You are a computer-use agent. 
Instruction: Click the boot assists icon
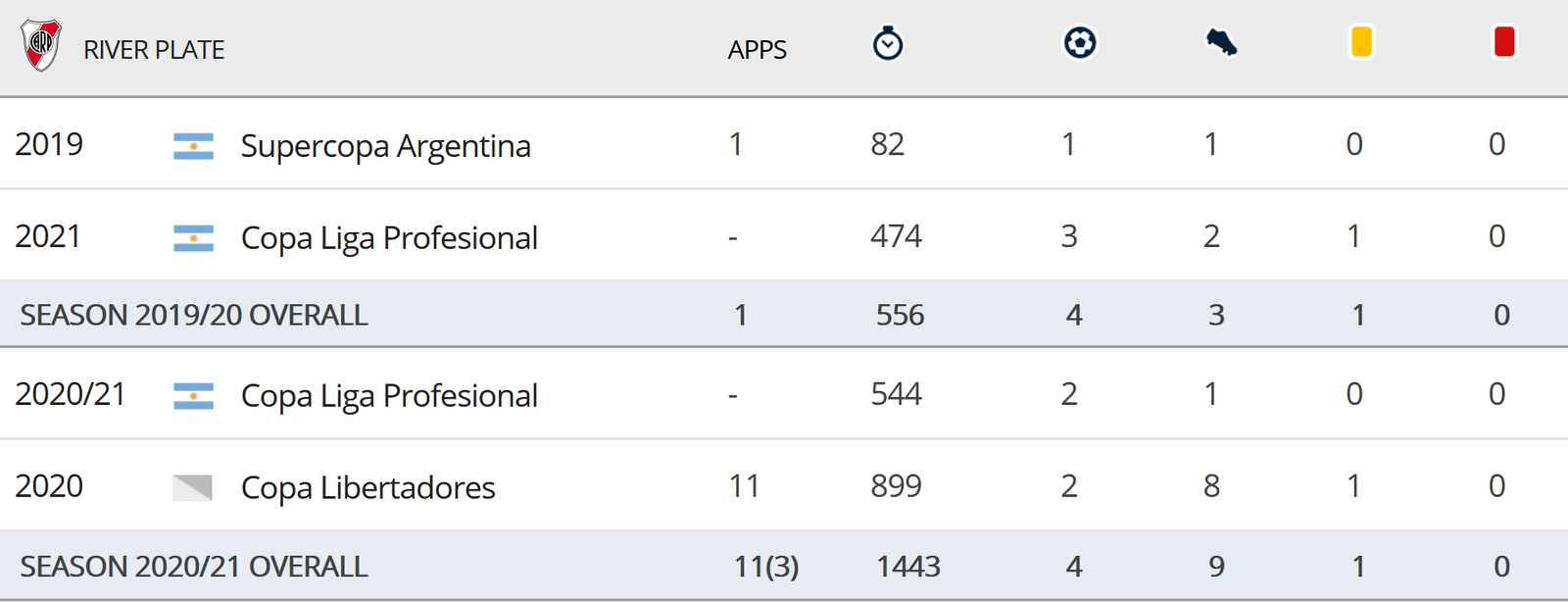[x=1221, y=42]
